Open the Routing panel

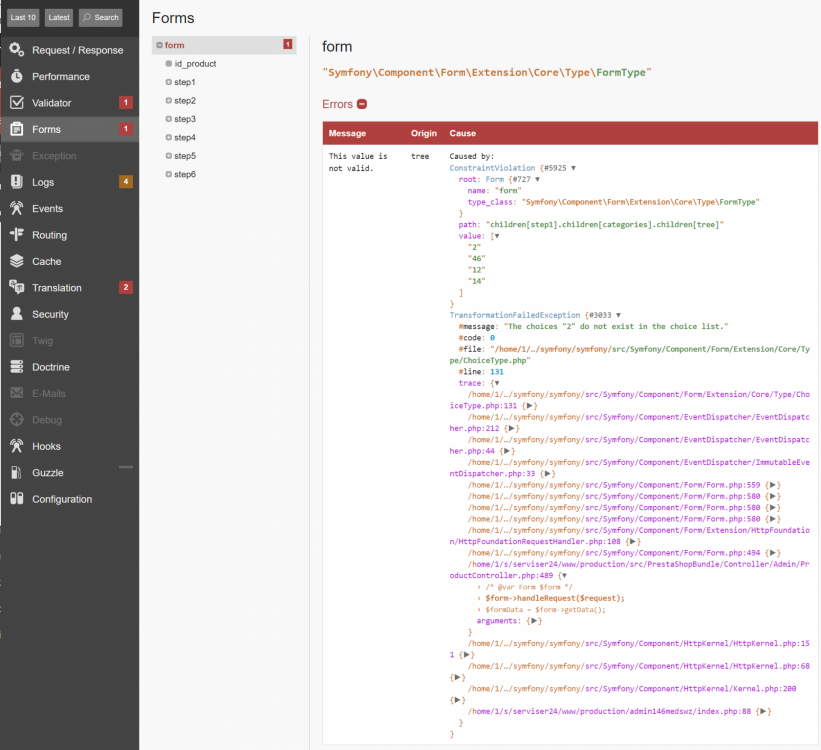(x=70, y=235)
